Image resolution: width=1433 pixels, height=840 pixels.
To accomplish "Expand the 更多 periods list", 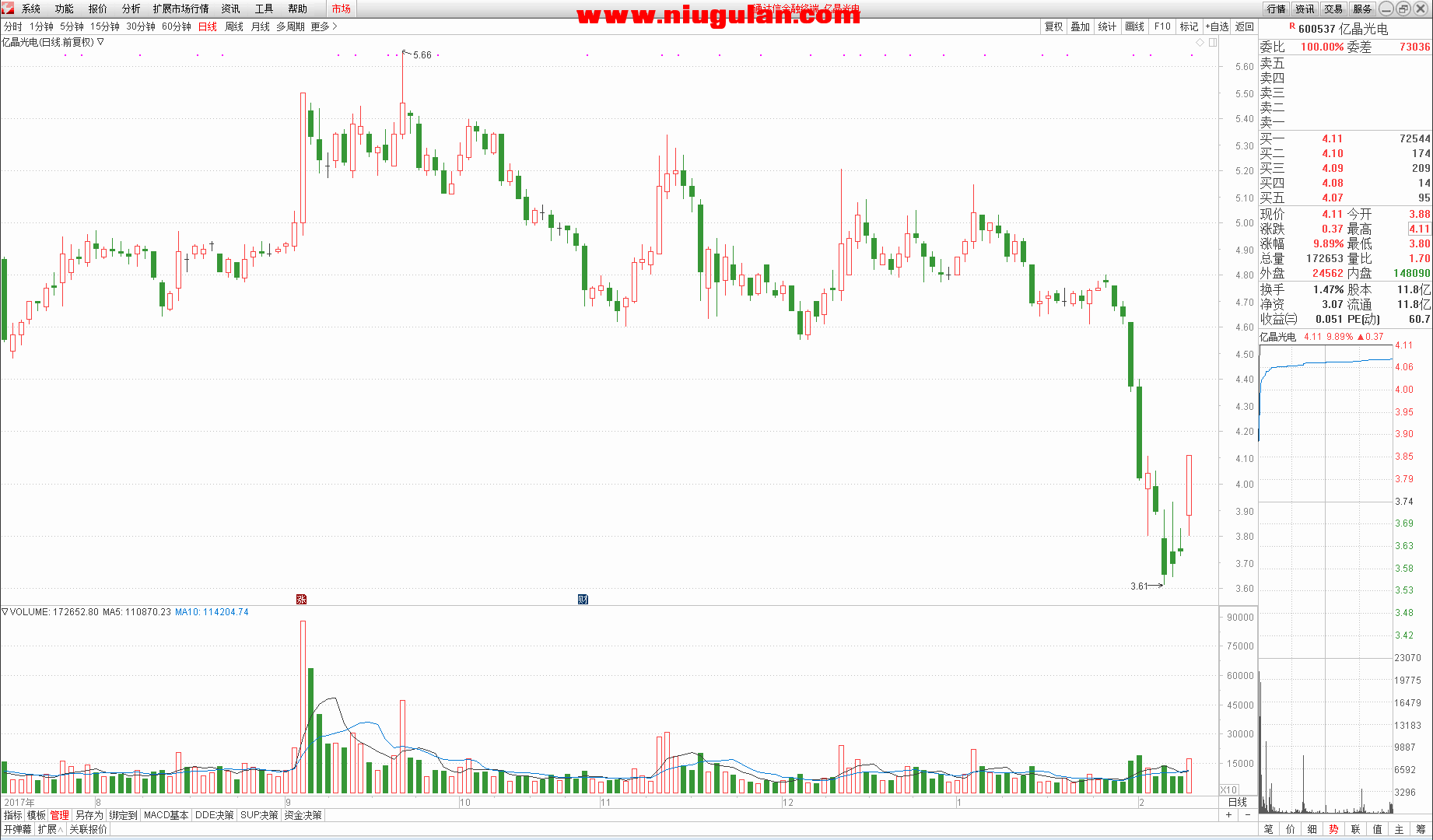I will [x=324, y=26].
